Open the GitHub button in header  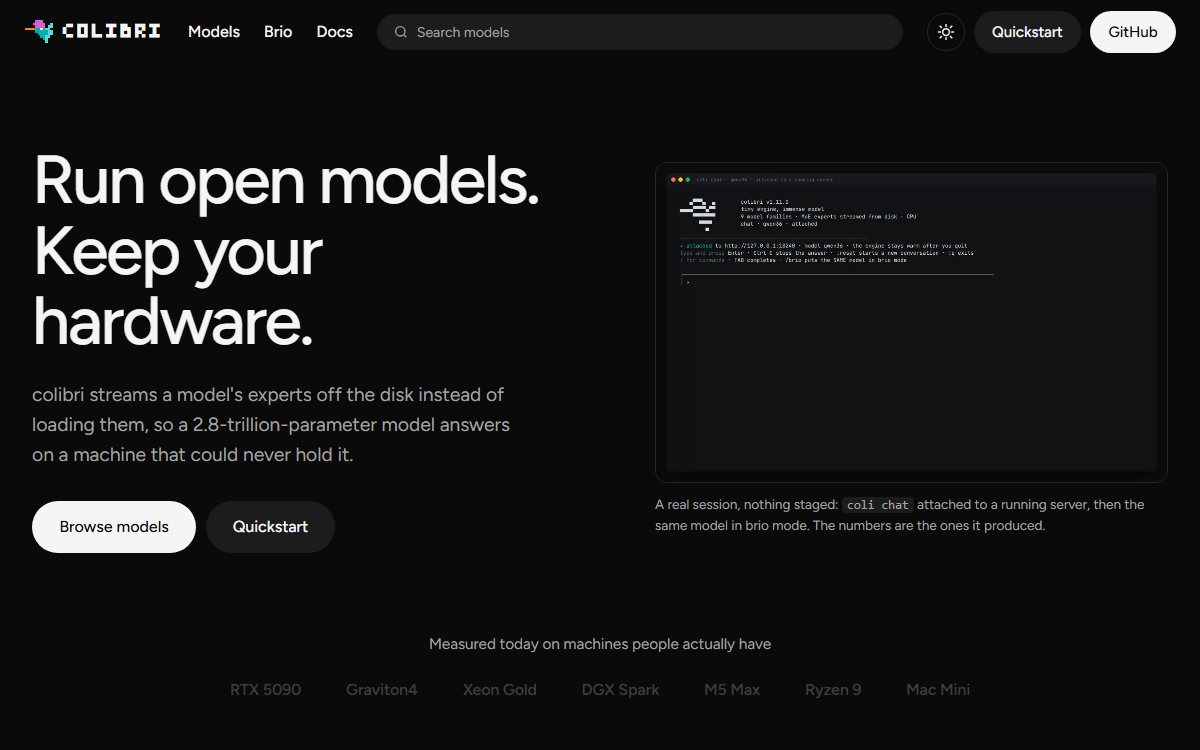pos(1133,32)
